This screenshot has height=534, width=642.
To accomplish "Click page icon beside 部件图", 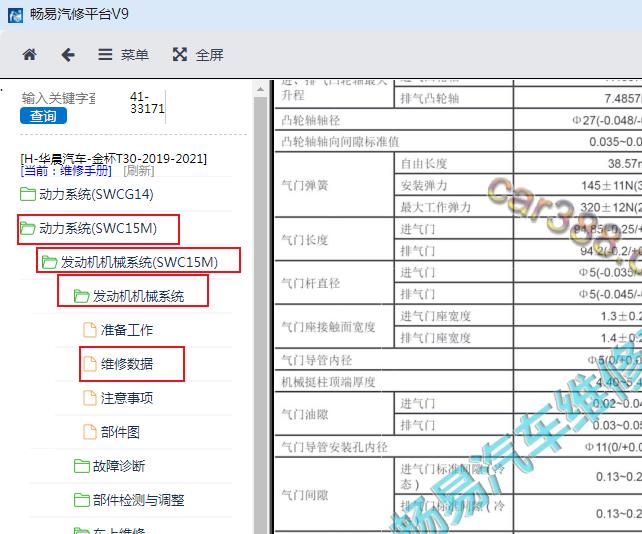I will pos(90,432).
